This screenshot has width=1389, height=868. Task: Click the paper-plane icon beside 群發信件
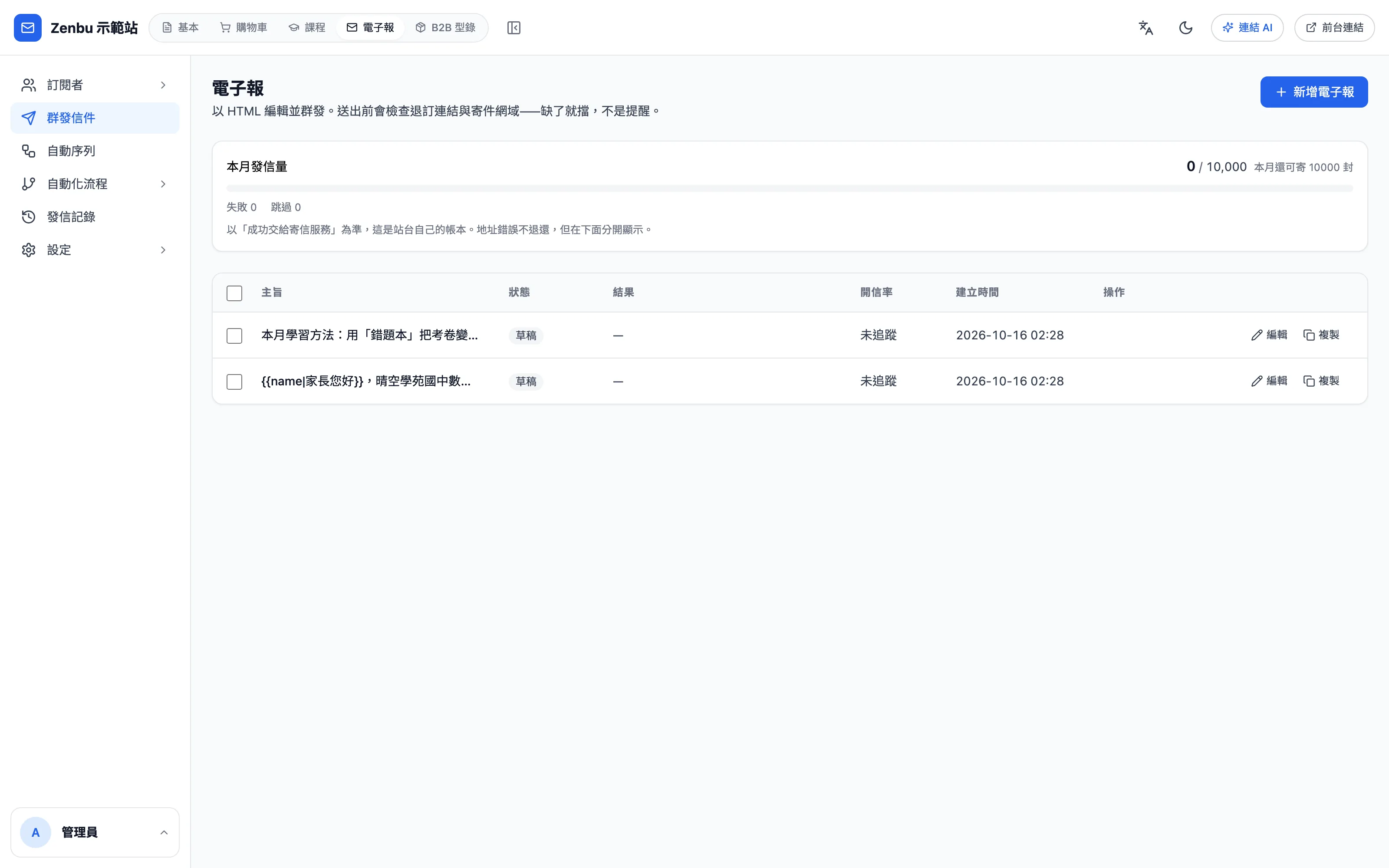tap(29, 118)
